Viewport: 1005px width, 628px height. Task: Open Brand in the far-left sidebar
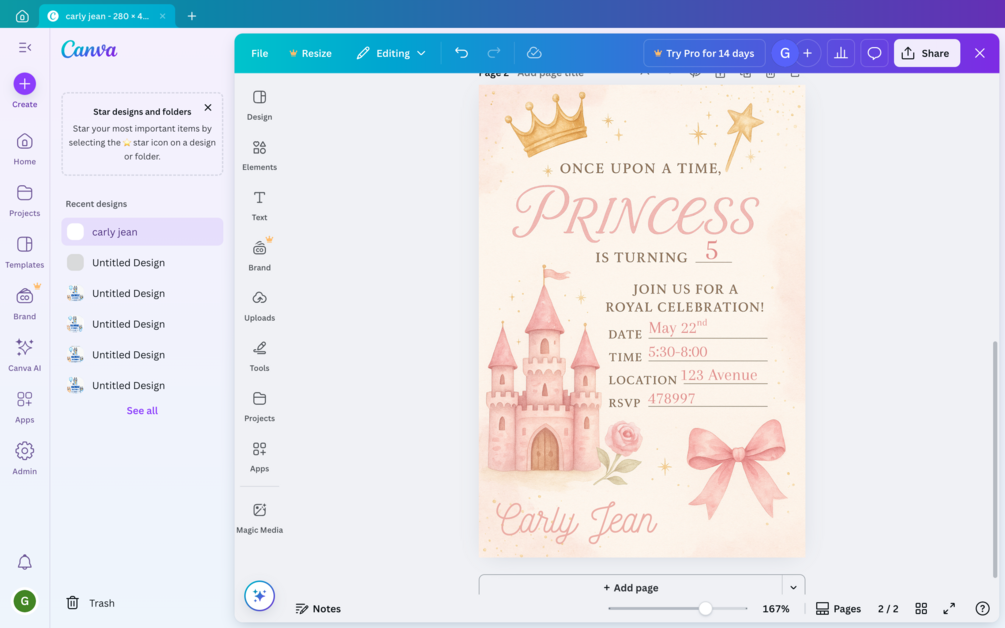point(24,303)
